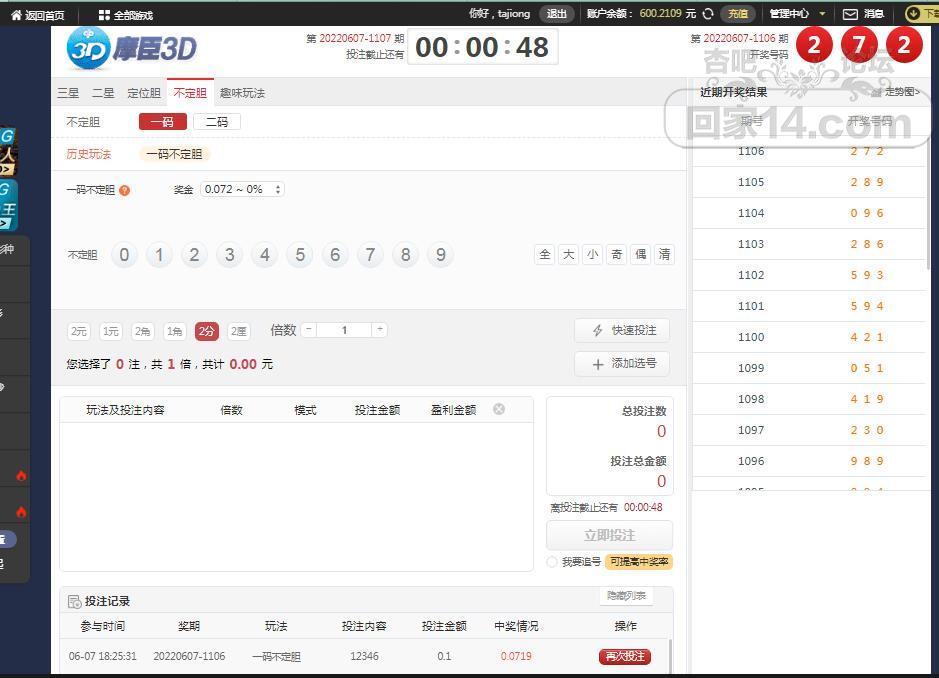
Task: Select the 2元 unit mode
Action: (79, 331)
